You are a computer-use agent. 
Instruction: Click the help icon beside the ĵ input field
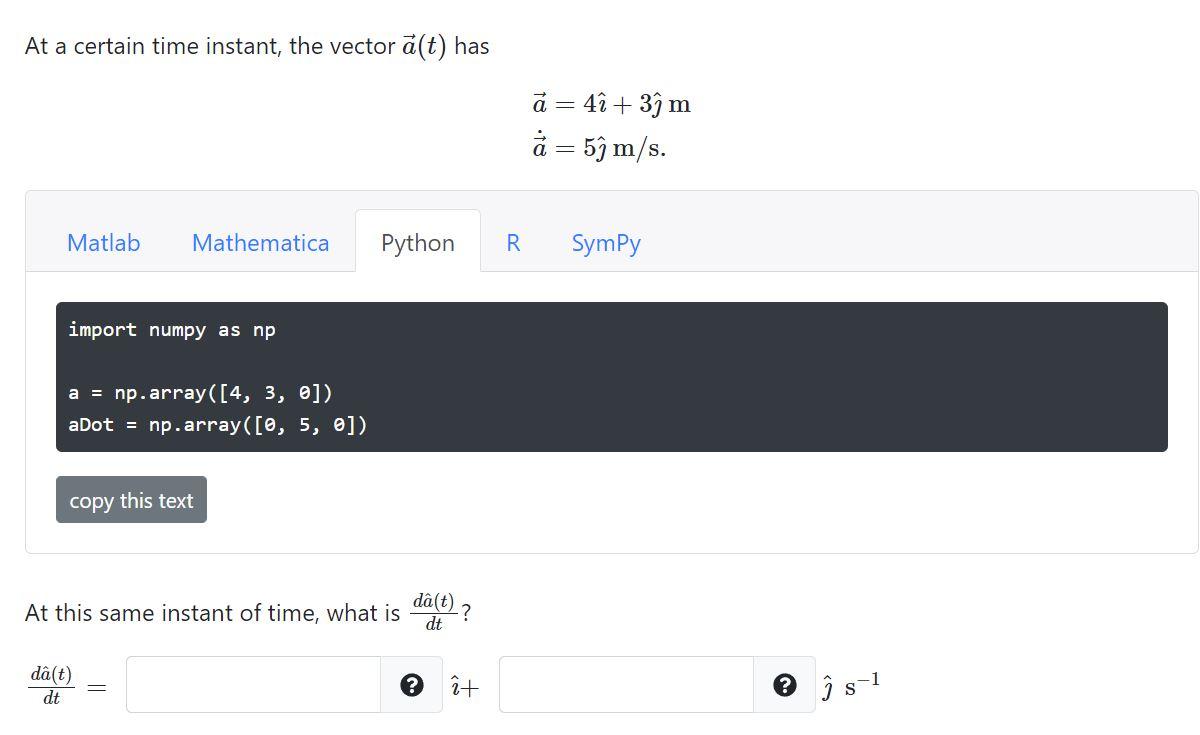coord(785,684)
